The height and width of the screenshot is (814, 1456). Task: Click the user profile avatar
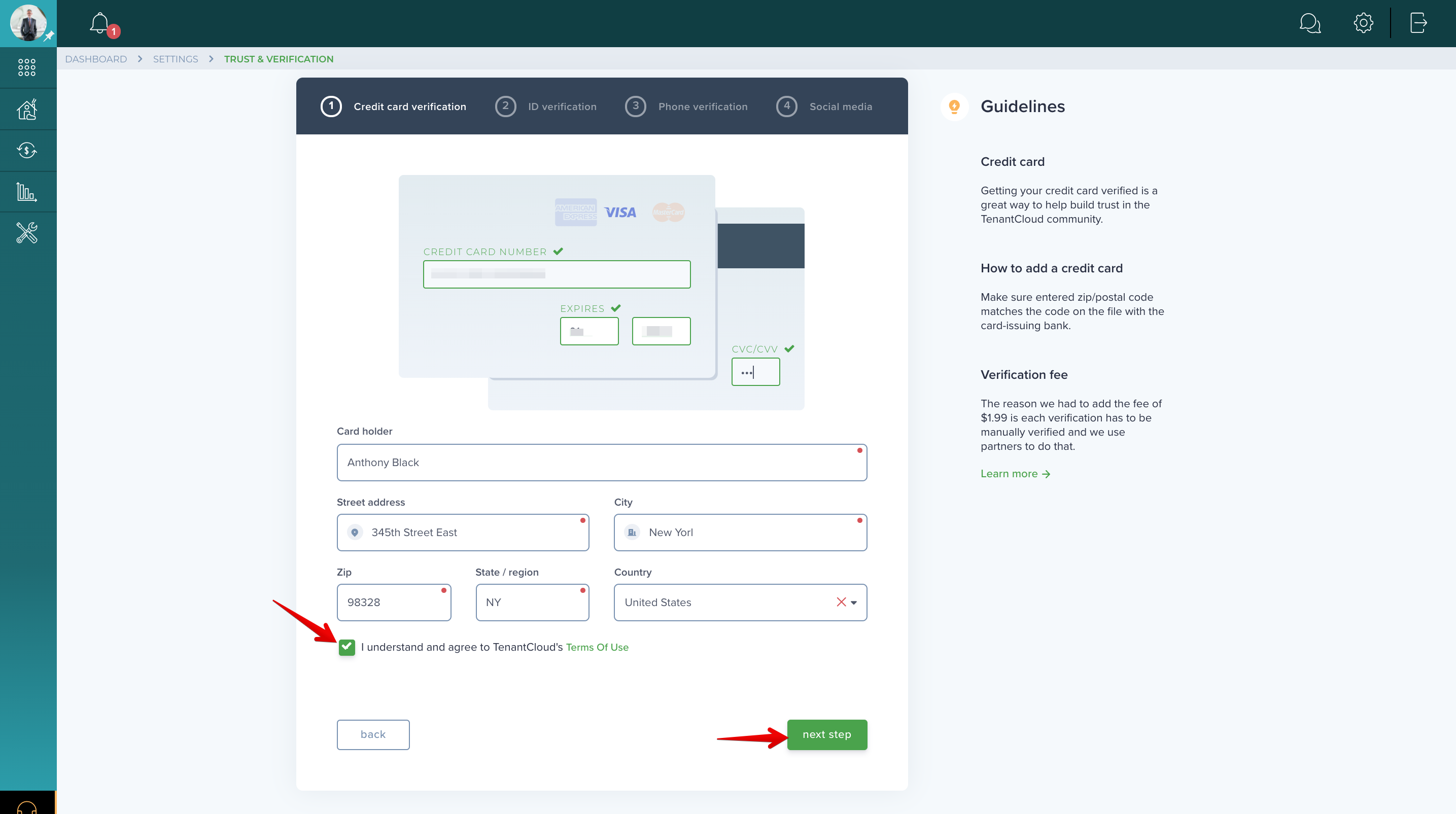point(28,23)
